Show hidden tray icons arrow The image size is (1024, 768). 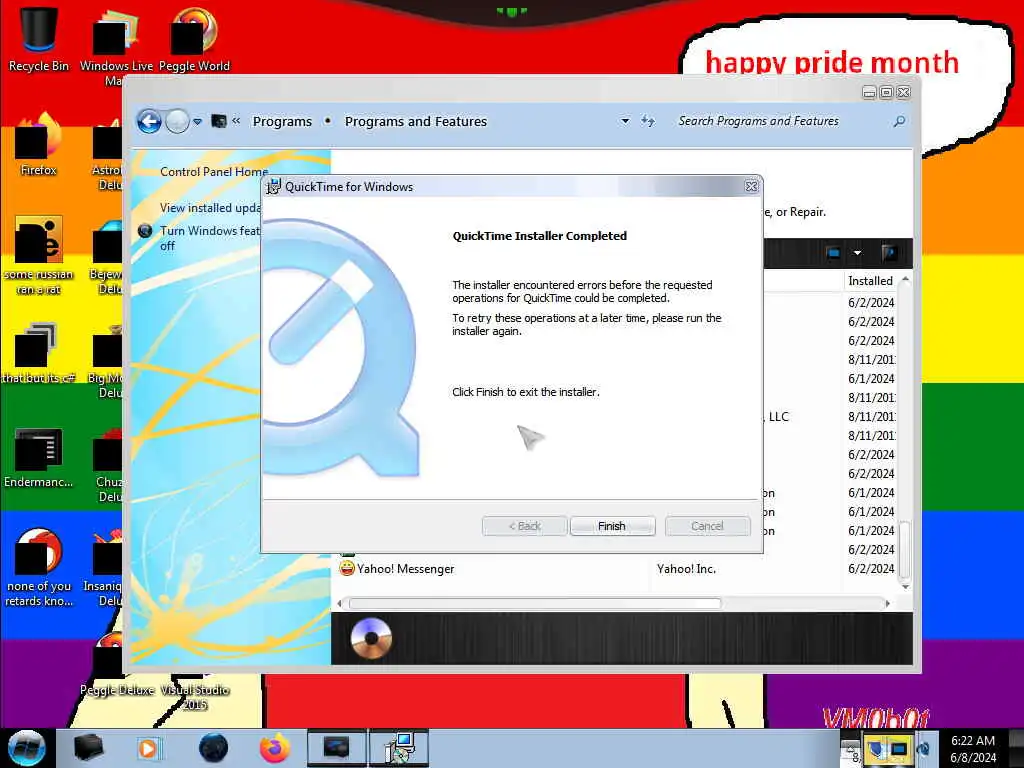coord(850,750)
